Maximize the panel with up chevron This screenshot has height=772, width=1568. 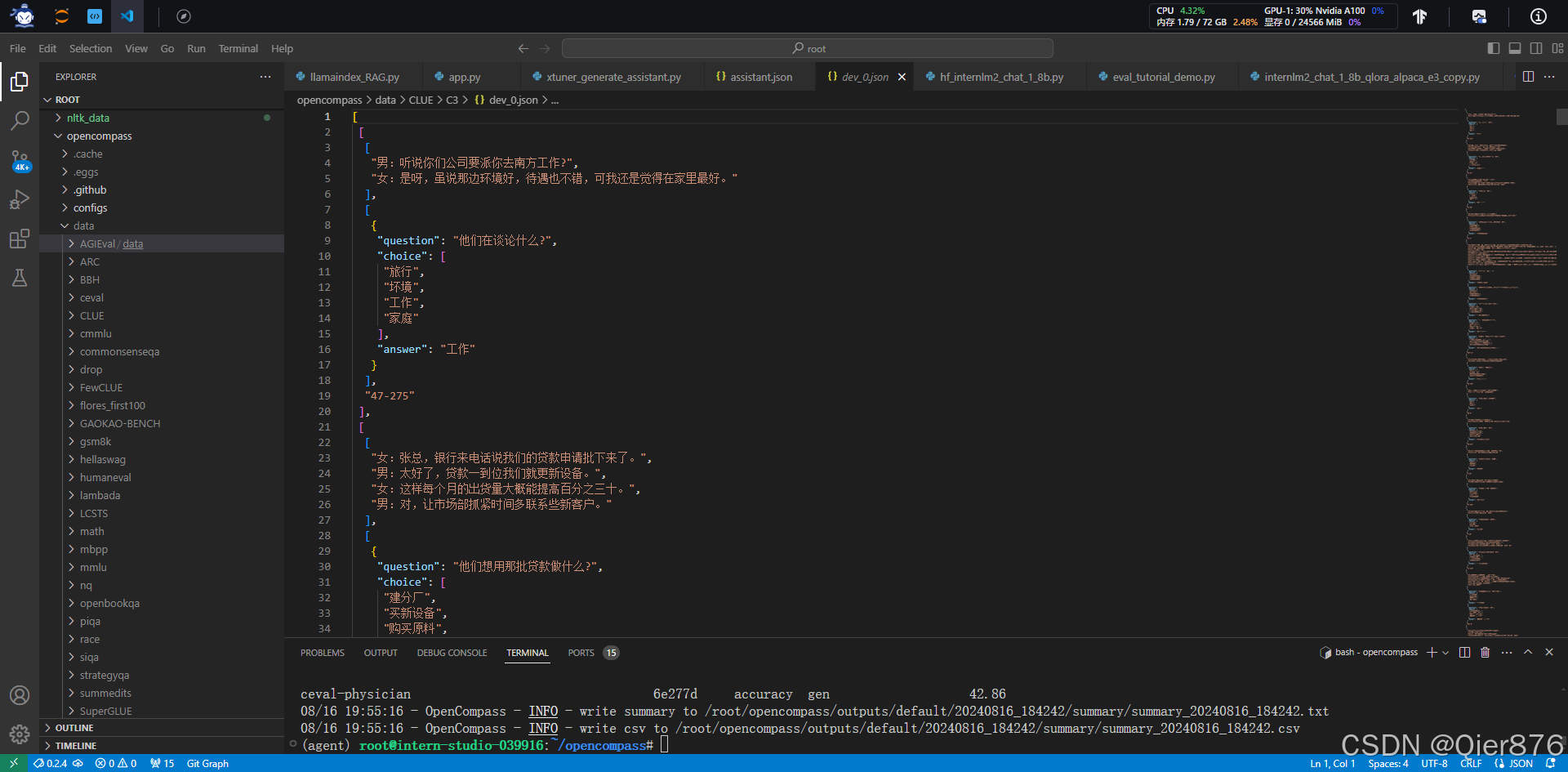1528,652
